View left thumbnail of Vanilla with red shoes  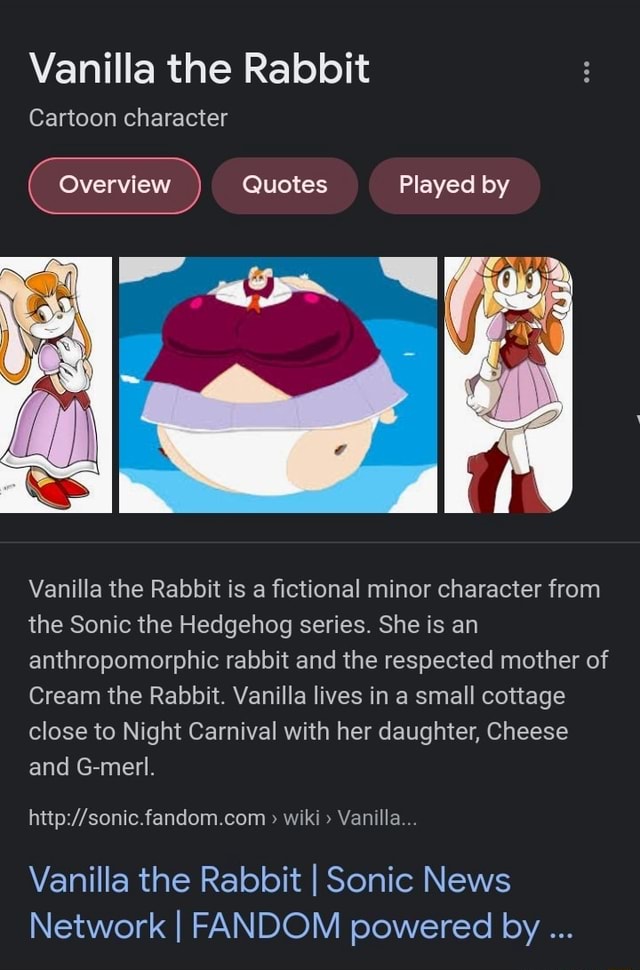coord(56,385)
